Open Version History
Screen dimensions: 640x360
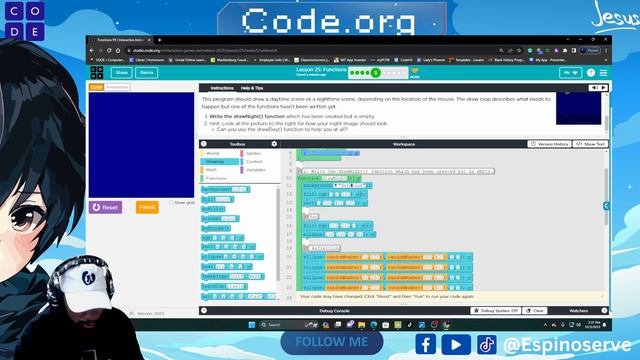[x=549, y=144]
